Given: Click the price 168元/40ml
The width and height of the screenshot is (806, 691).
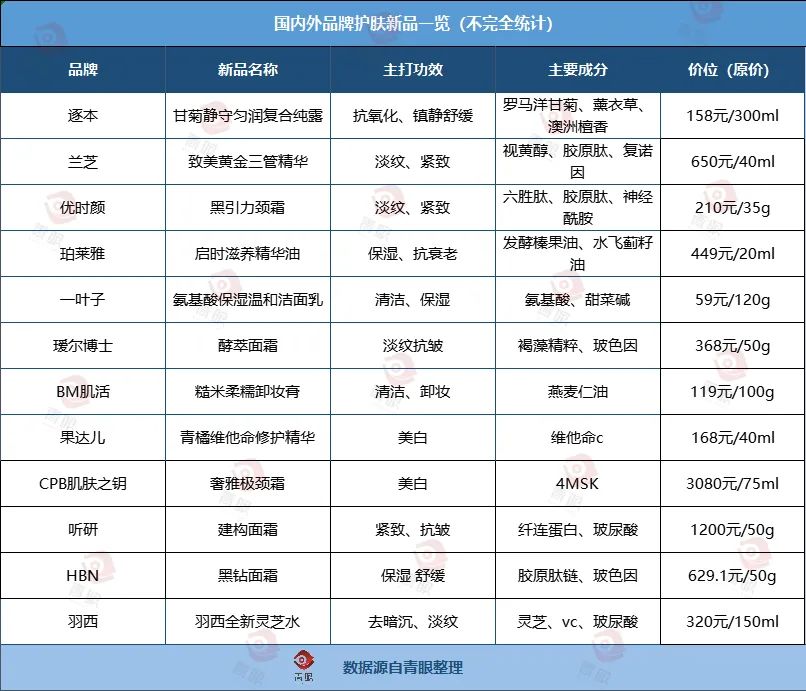Looking at the screenshot, I should (x=732, y=438).
